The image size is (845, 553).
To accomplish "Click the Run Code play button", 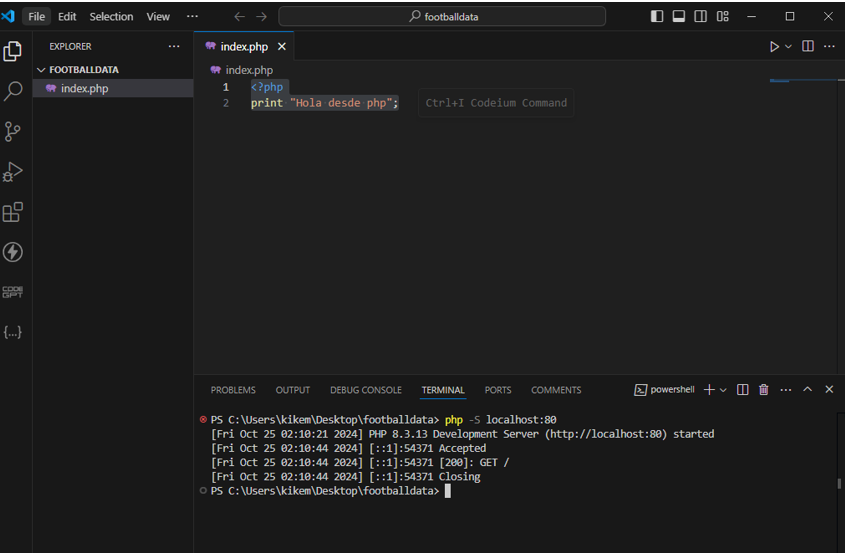I will [774, 47].
